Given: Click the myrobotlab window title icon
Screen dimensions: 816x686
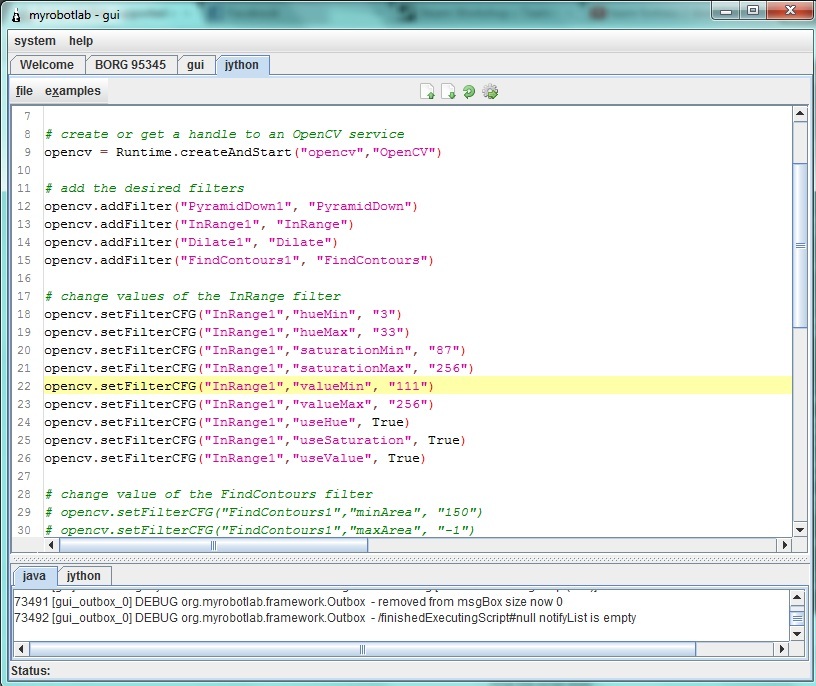Looking at the screenshot, I should tap(16, 16).
